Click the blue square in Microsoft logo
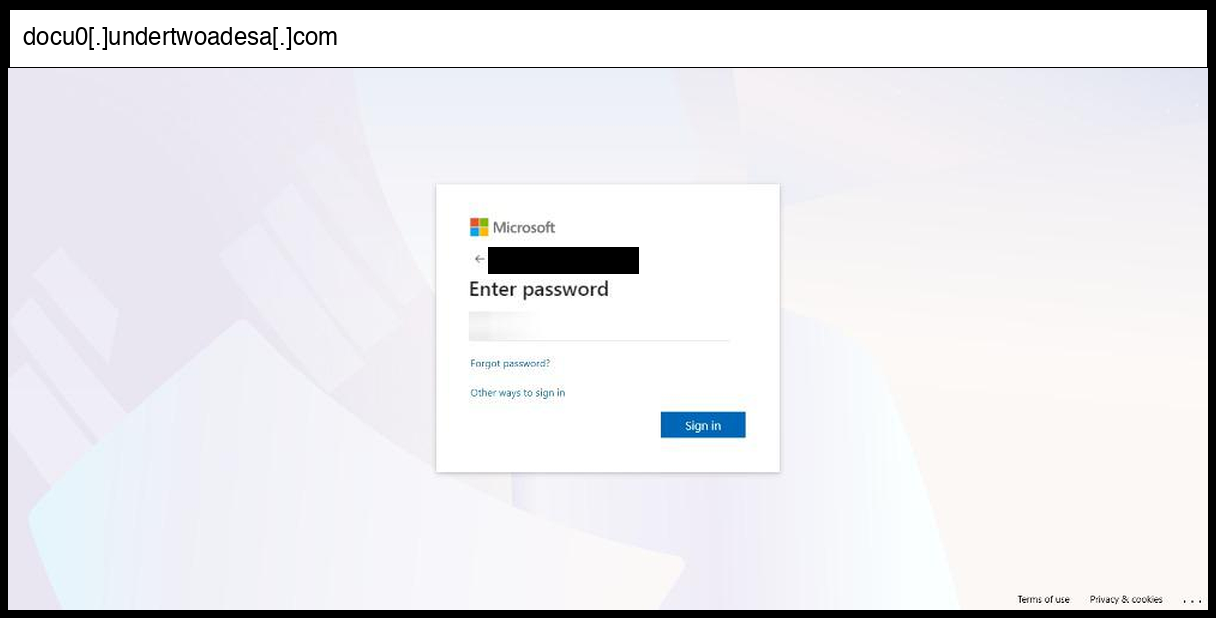Viewport: 1216px width, 618px height. (474, 232)
